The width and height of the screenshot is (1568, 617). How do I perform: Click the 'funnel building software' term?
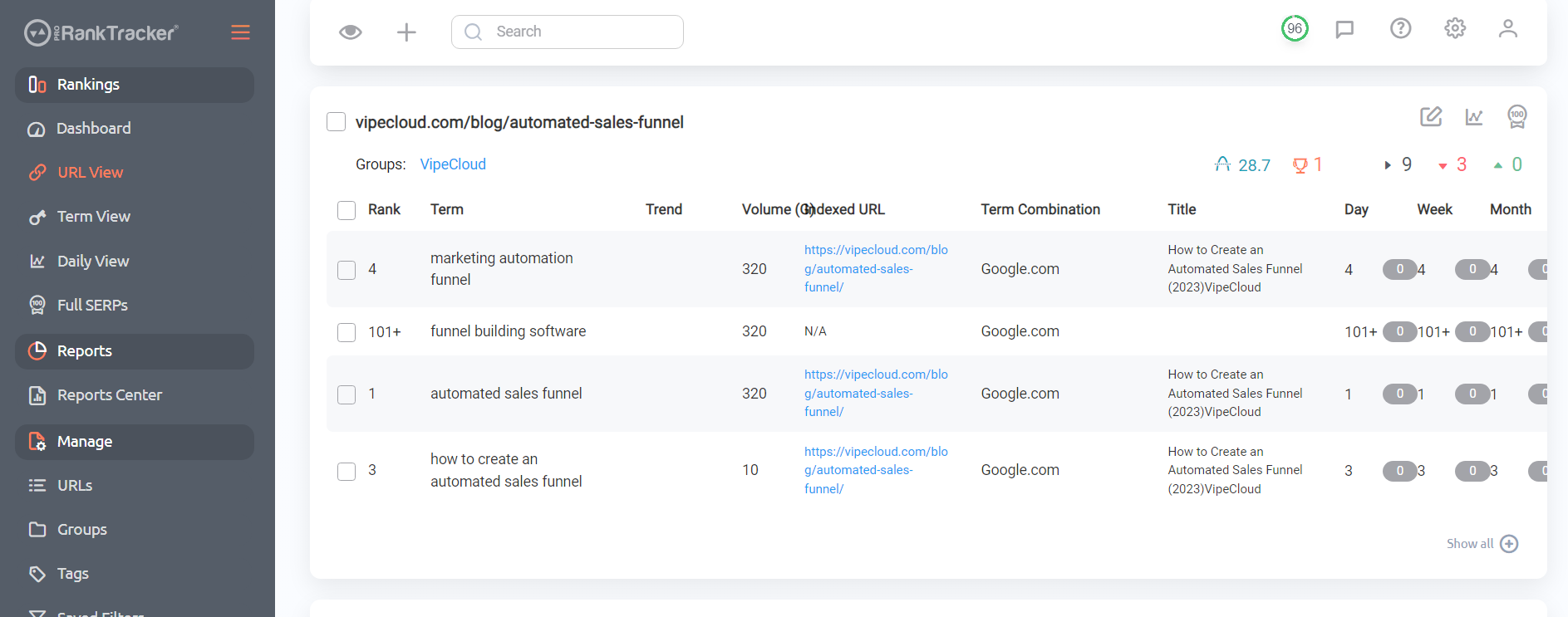click(x=508, y=331)
